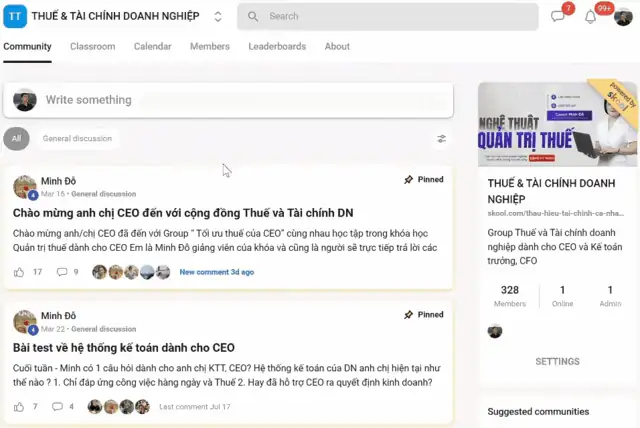Click the 1 Online count
The height and width of the screenshot is (428, 640).
(562, 296)
